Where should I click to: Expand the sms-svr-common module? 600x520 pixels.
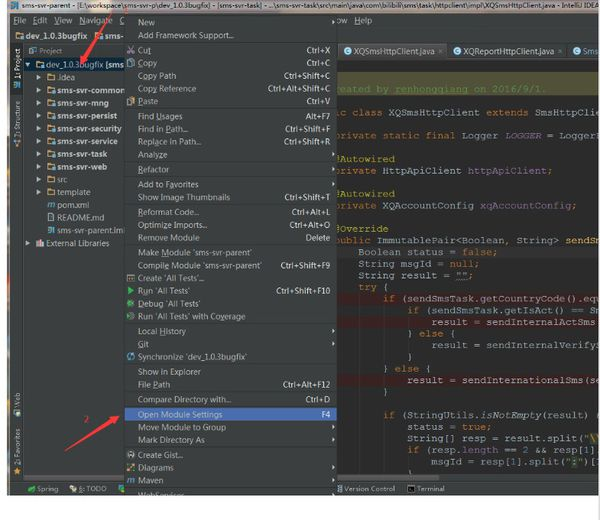coord(39,90)
